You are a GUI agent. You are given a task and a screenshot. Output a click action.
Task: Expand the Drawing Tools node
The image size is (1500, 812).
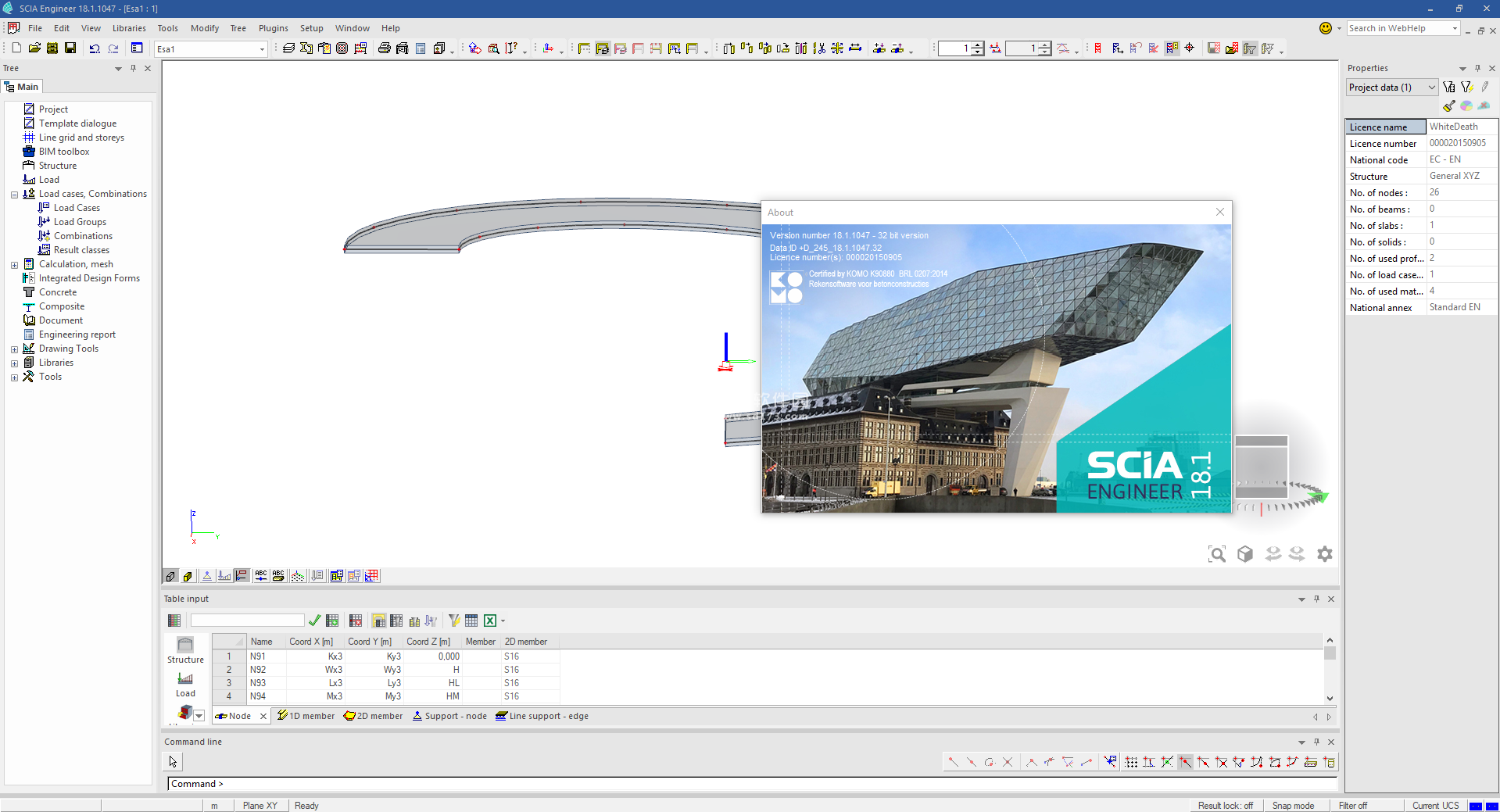(14, 349)
